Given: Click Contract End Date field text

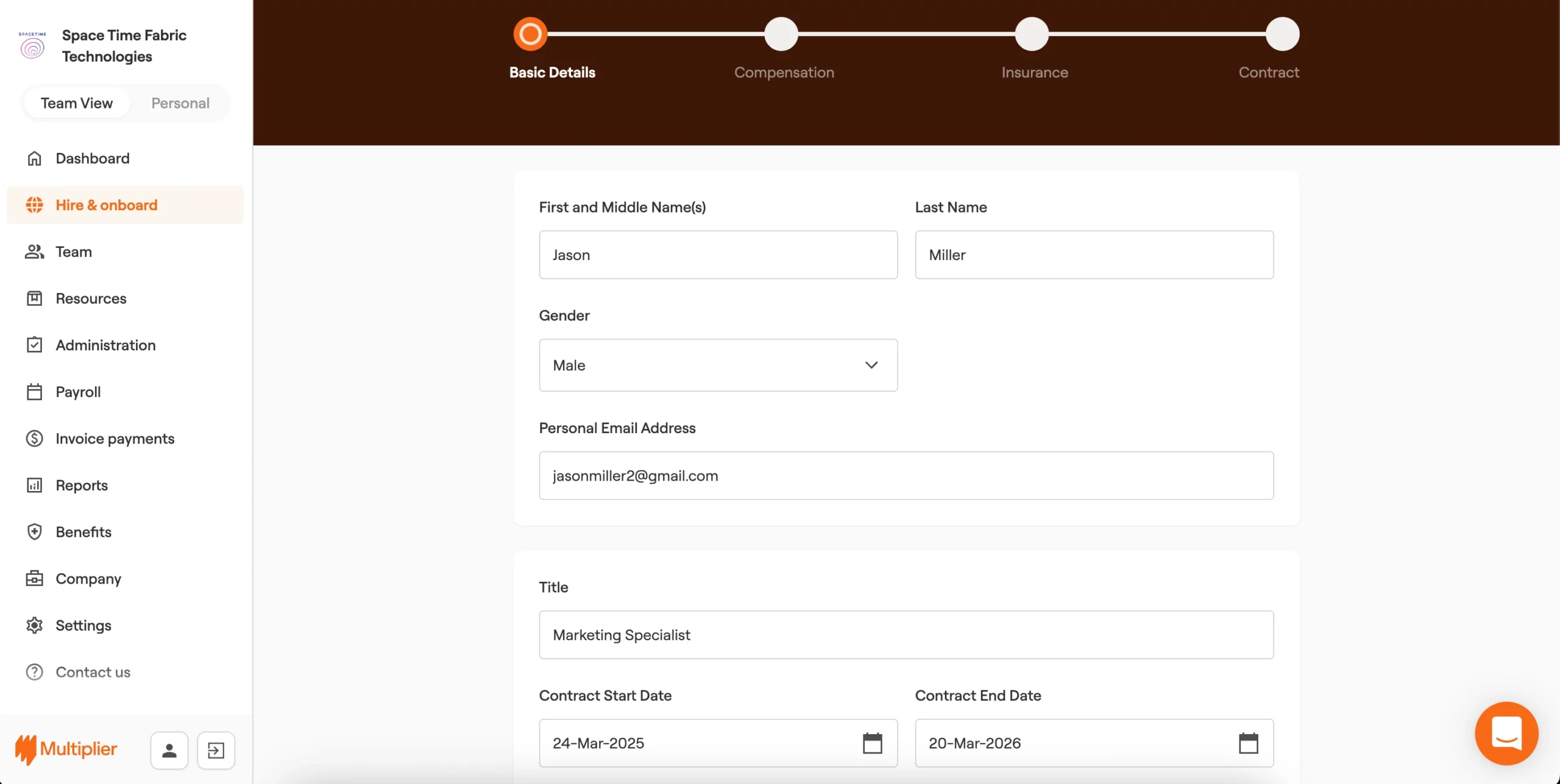Looking at the screenshot, I should coord(974,743).
